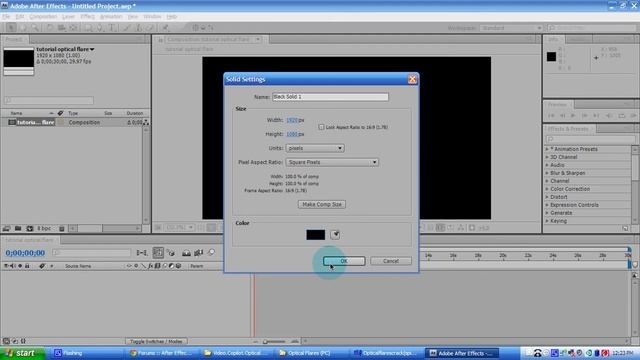Play the preview in the Preview panel
This screenshot has height=360, width=640.
[573, 116]
